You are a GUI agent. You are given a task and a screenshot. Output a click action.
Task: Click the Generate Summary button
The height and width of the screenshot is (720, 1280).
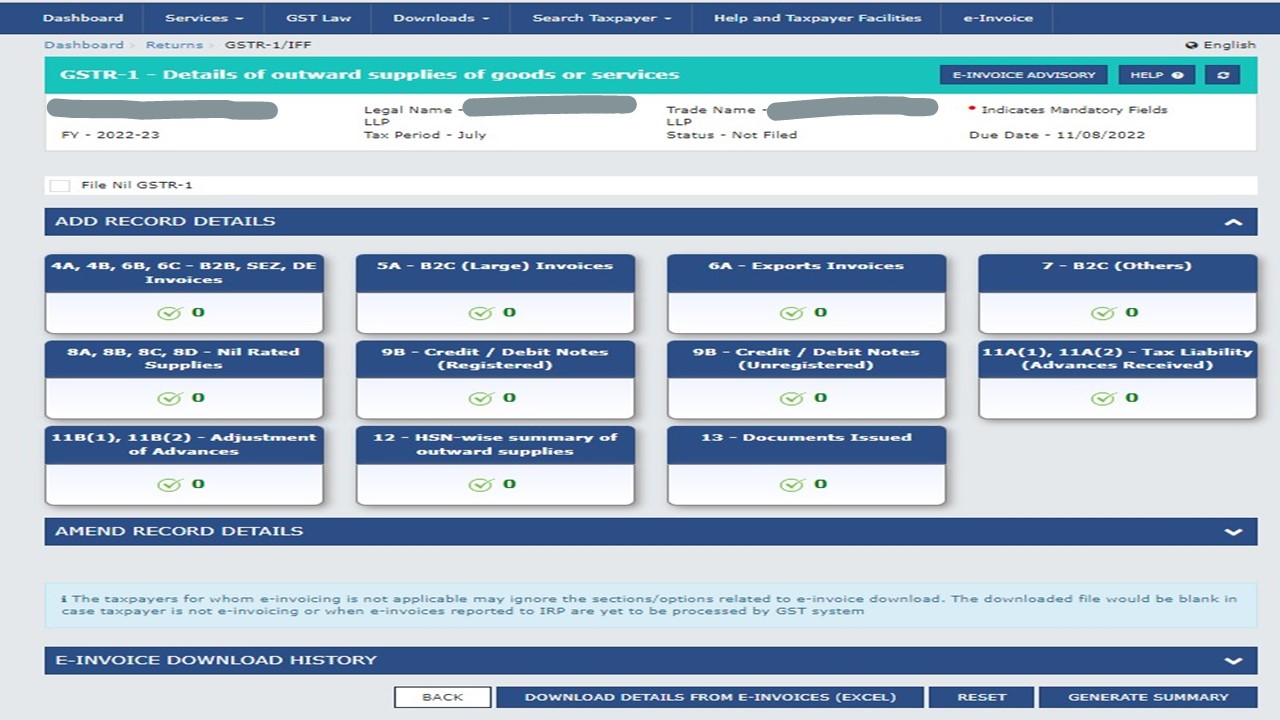click(x=1148, y=697)
